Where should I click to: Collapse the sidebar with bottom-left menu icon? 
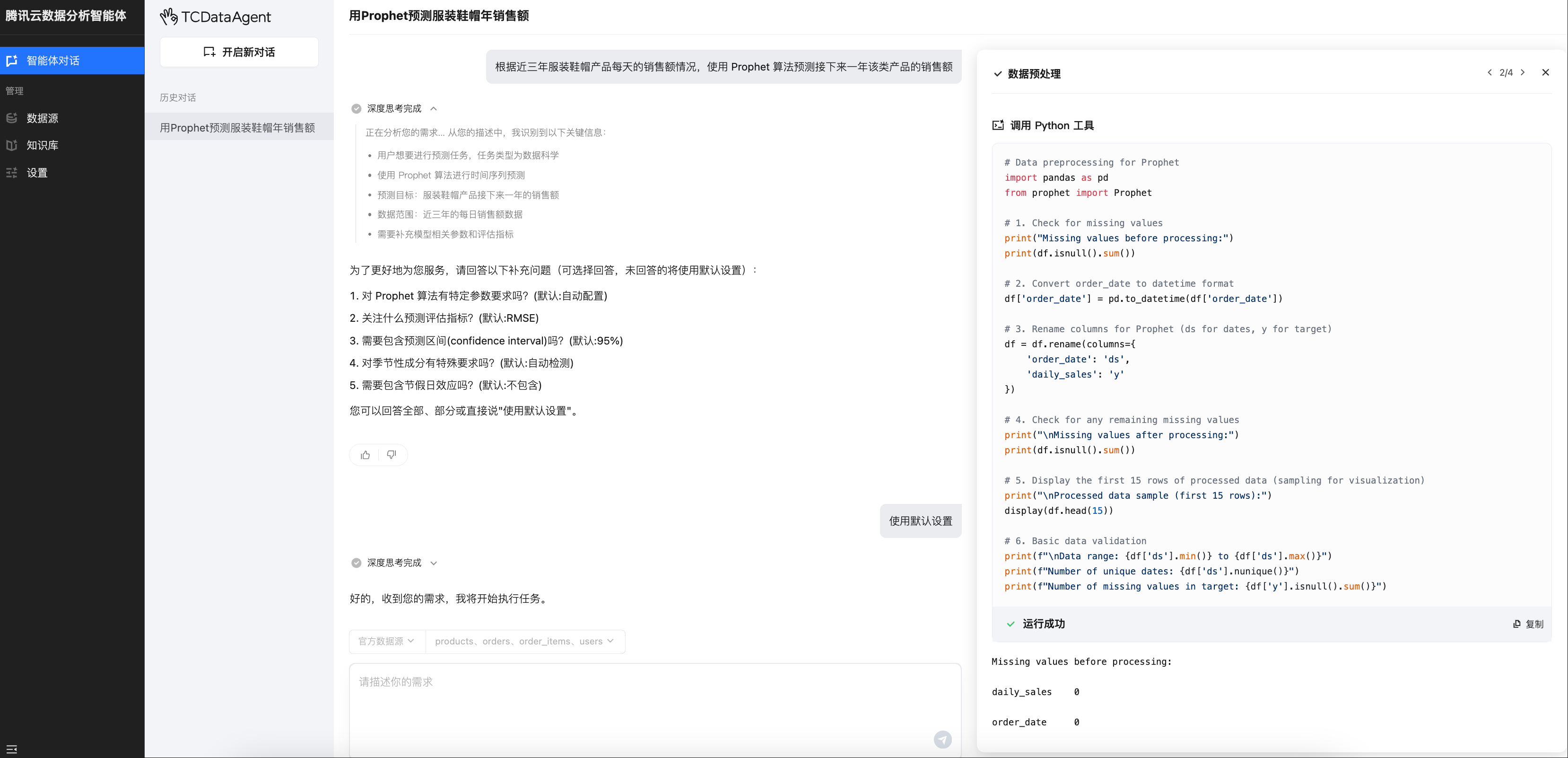[x=11, y=749]
